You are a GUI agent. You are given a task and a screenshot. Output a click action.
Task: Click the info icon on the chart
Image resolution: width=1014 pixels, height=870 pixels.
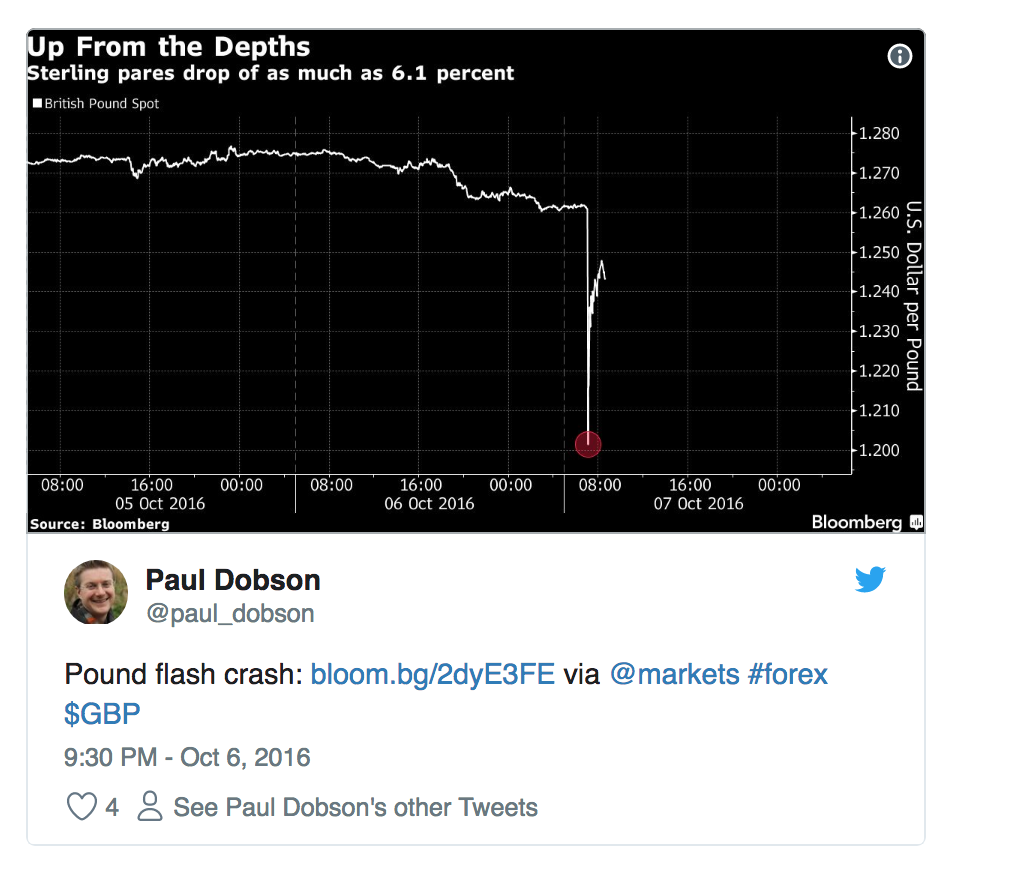[900, 56]
